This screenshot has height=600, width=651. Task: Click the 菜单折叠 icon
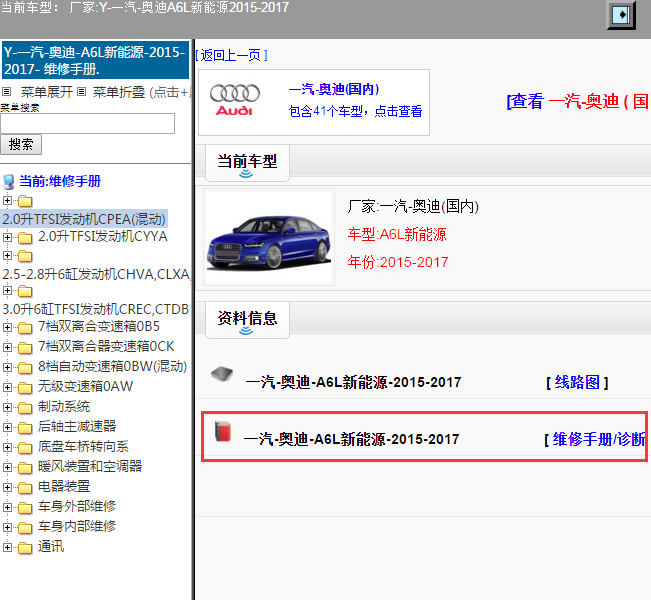coord(82,91)
